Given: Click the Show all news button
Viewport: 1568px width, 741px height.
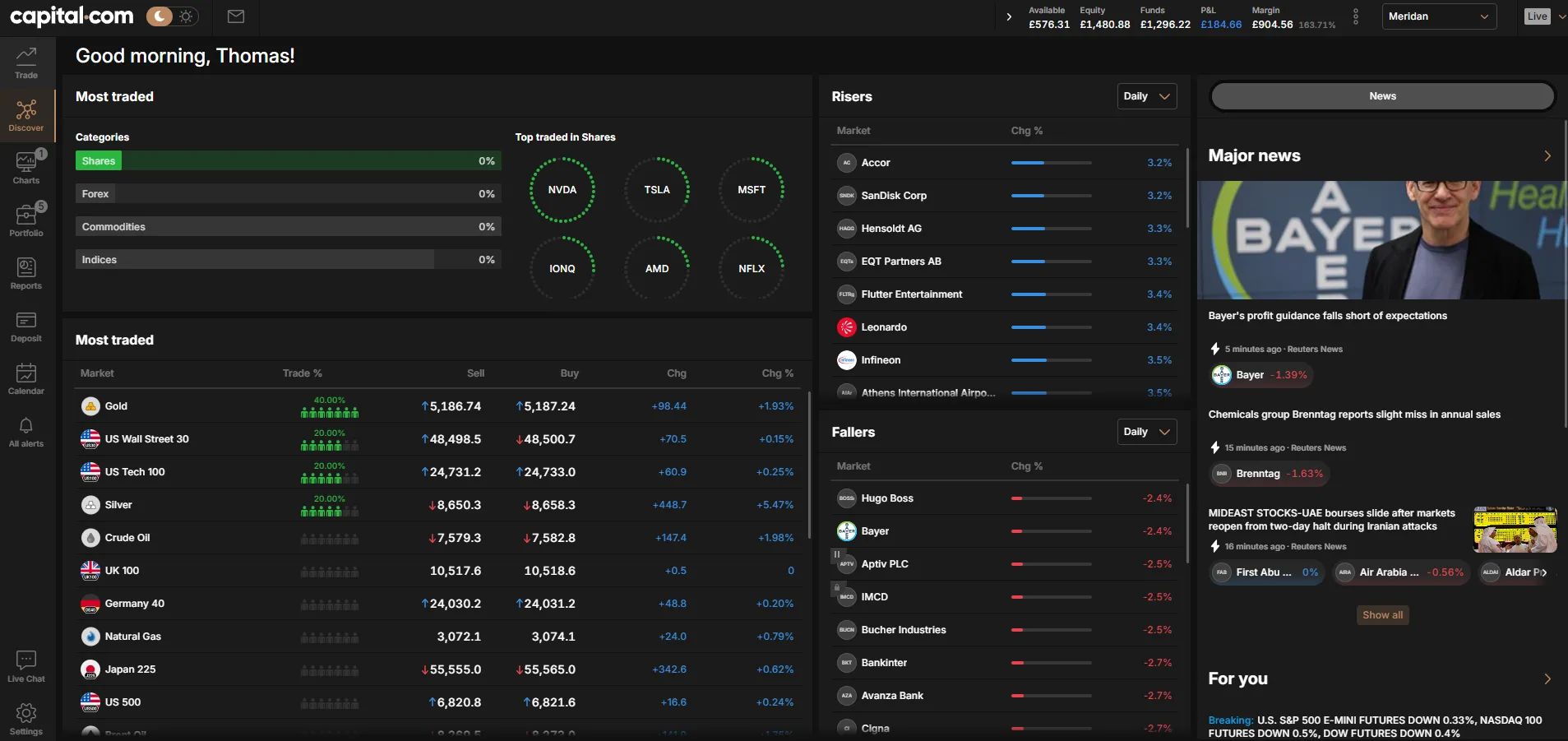Looking at the screenshot, I should (x=1382, y=615).
